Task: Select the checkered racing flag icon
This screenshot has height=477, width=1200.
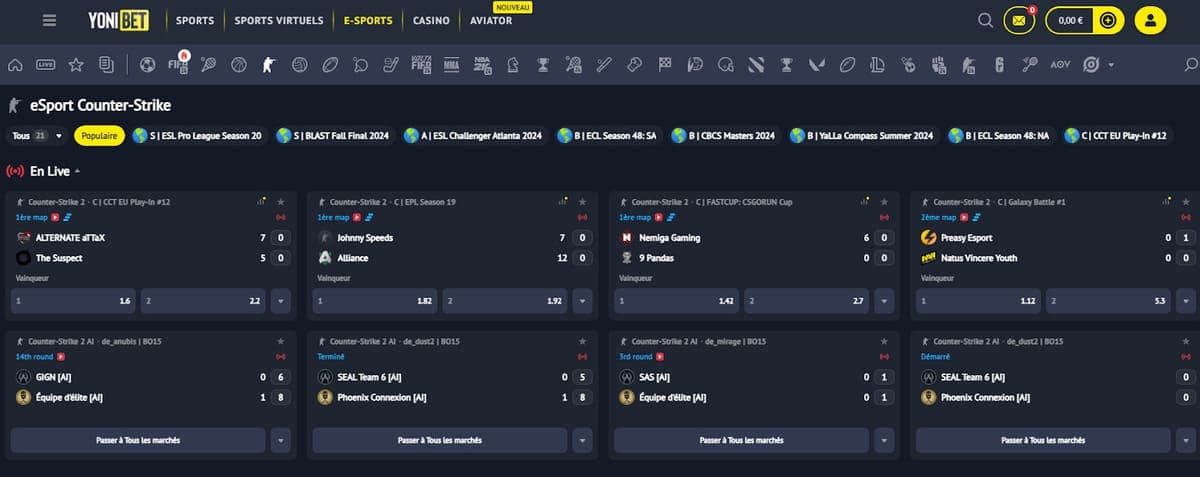Action: tap(665, 65)
